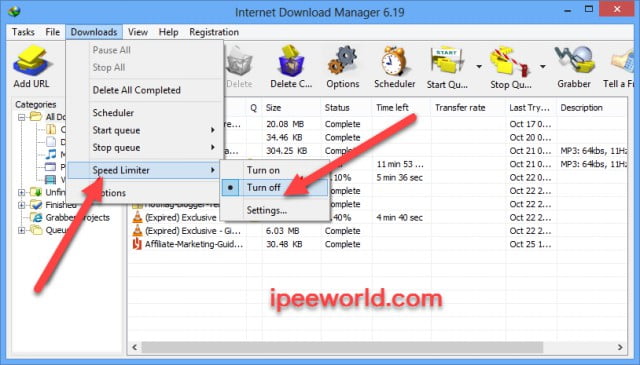640x365 pixels.
Task: Open the Scheduler alarm clock icon
Action: (x=393, y=60)
